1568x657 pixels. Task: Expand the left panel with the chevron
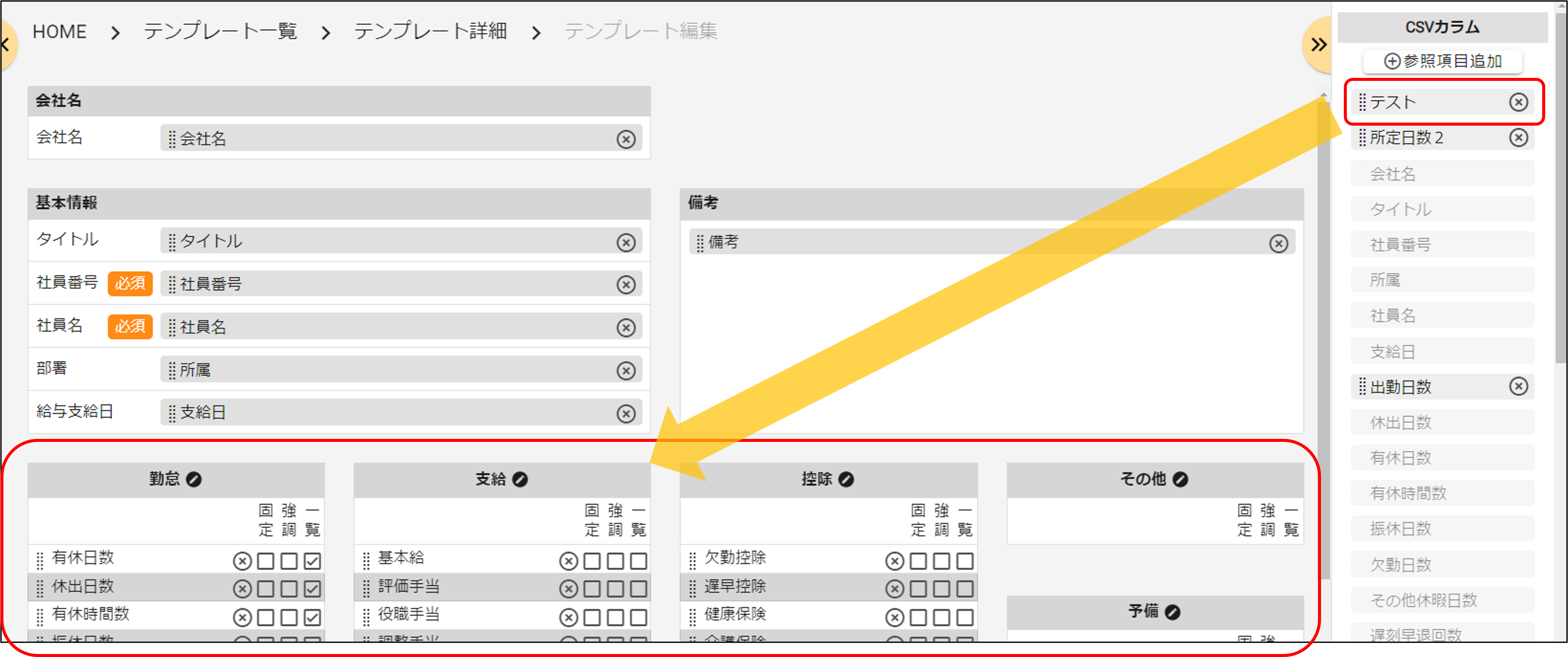pyautogui.click(x=5, y=44)
